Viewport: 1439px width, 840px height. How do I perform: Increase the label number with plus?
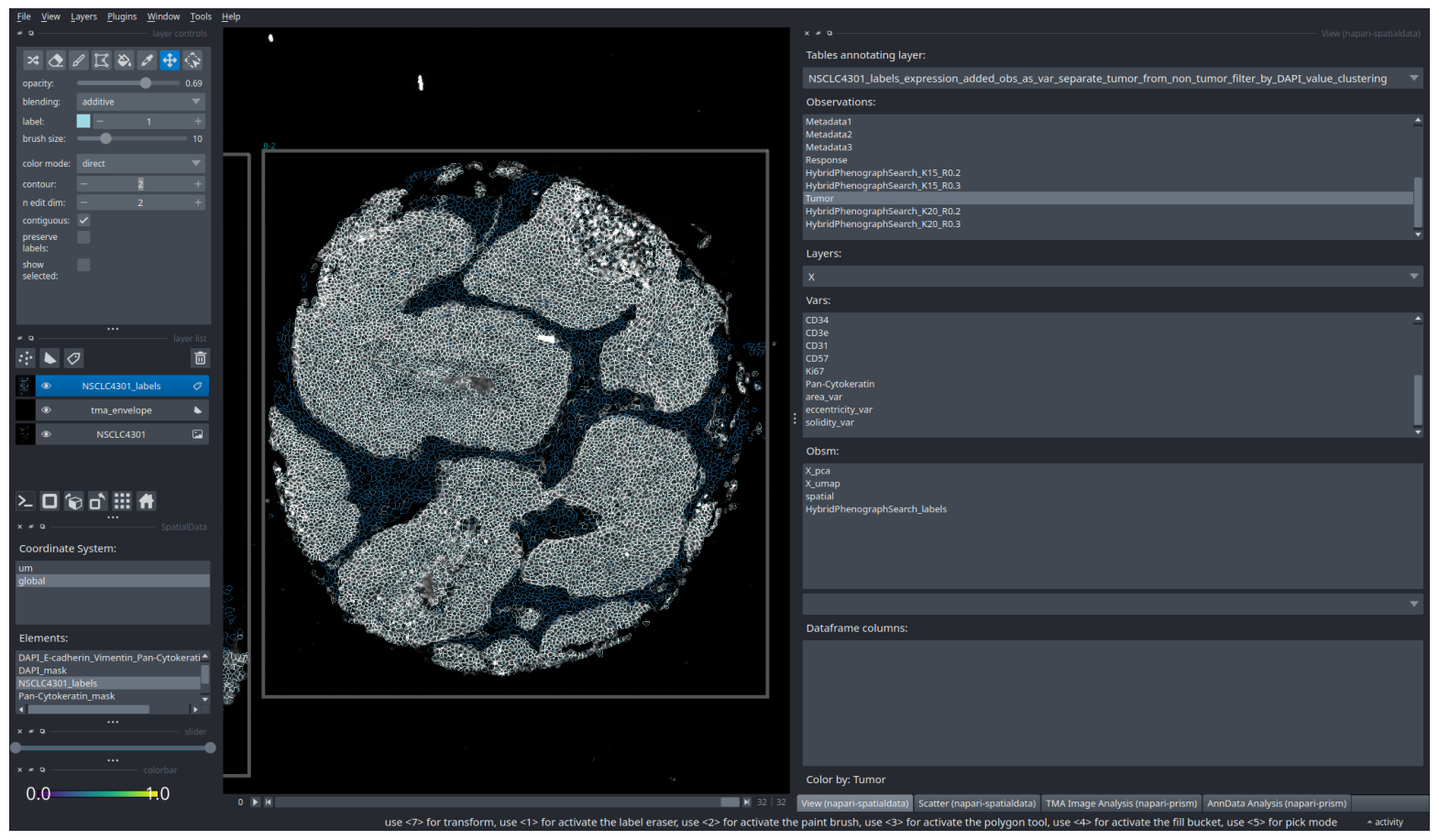click(197, 121)
